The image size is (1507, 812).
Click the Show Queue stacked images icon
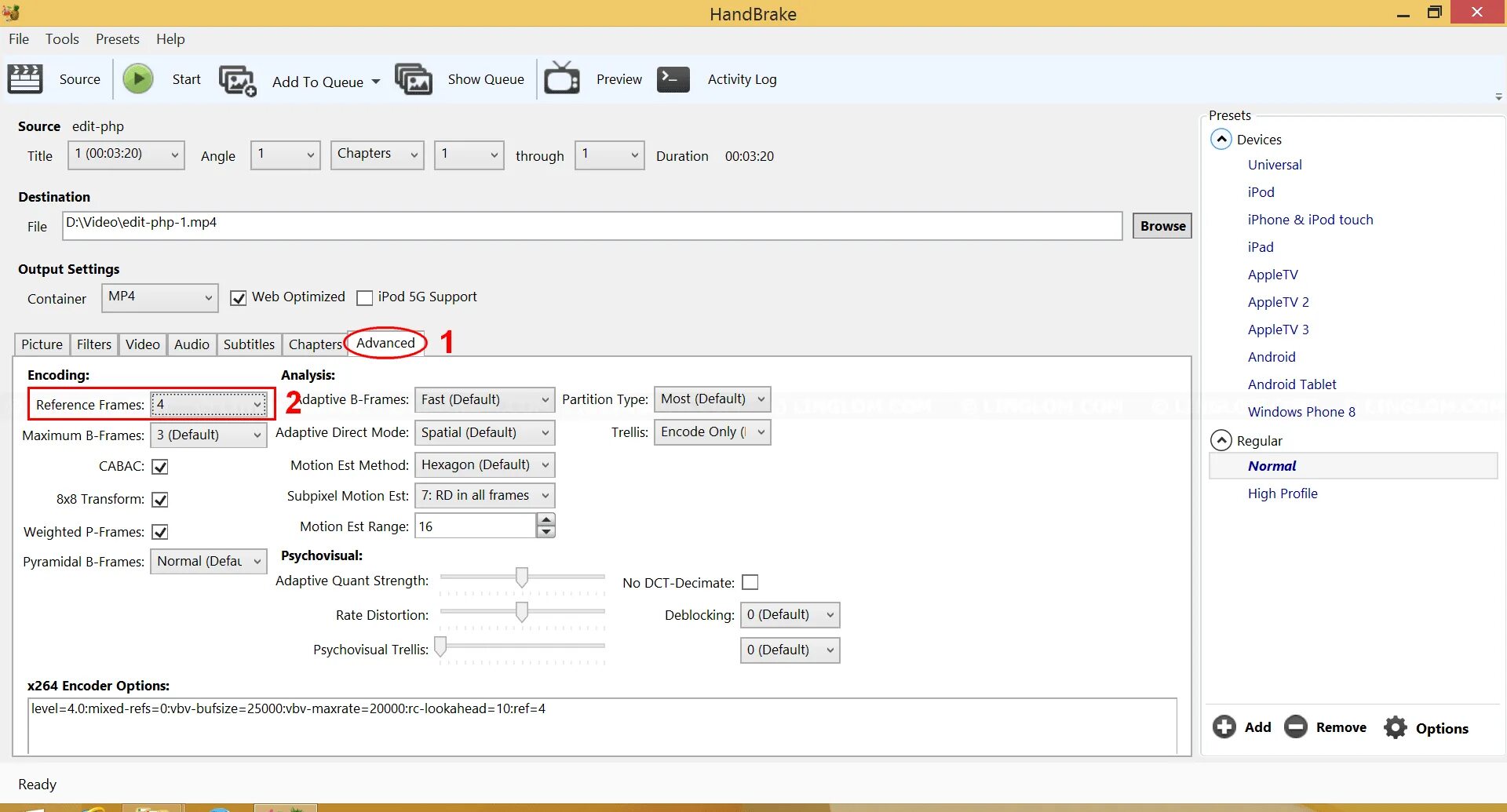[x=414, y=79]
